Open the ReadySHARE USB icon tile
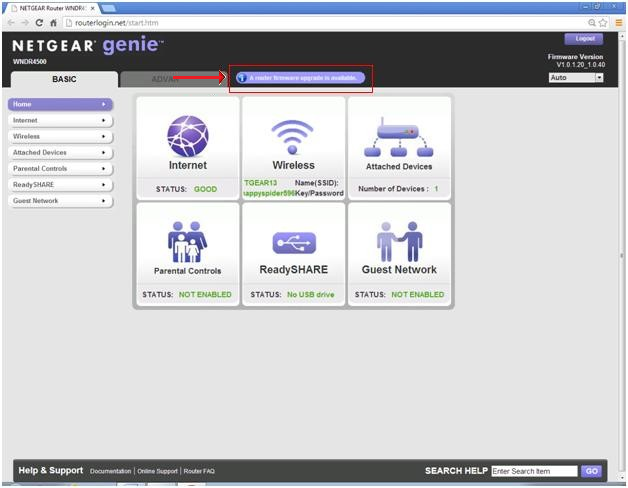 tap(294, 254)
